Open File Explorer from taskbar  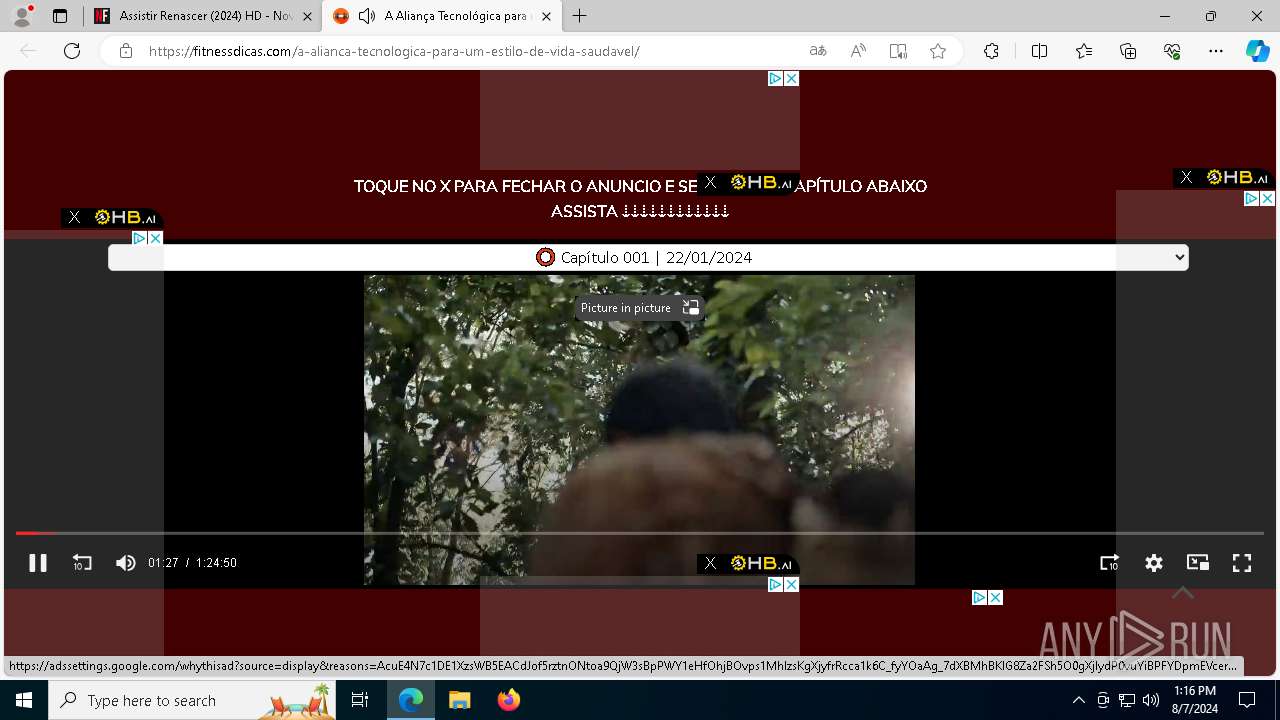point(459,700)
